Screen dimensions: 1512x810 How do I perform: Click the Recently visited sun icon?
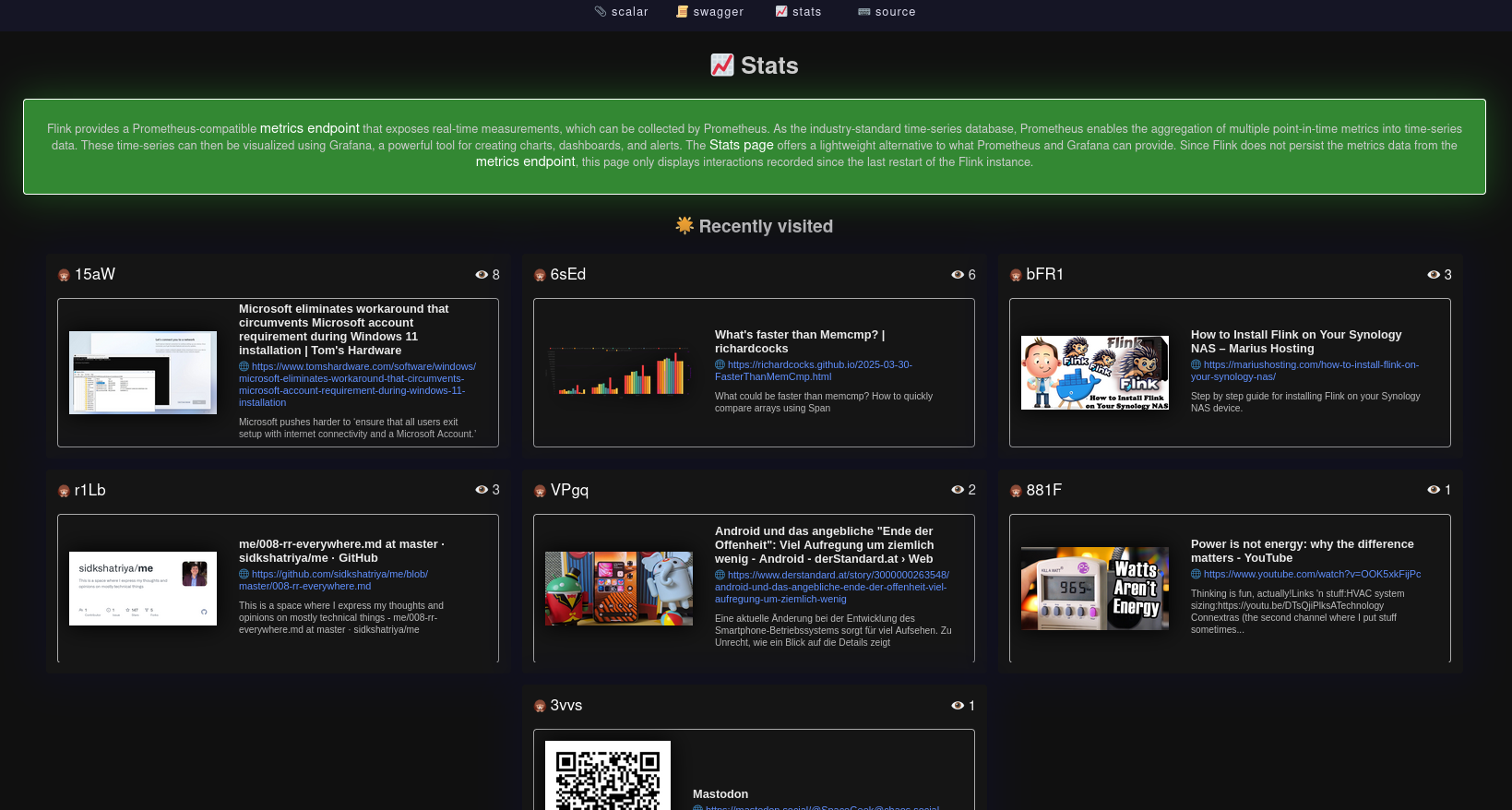point(685,225)
